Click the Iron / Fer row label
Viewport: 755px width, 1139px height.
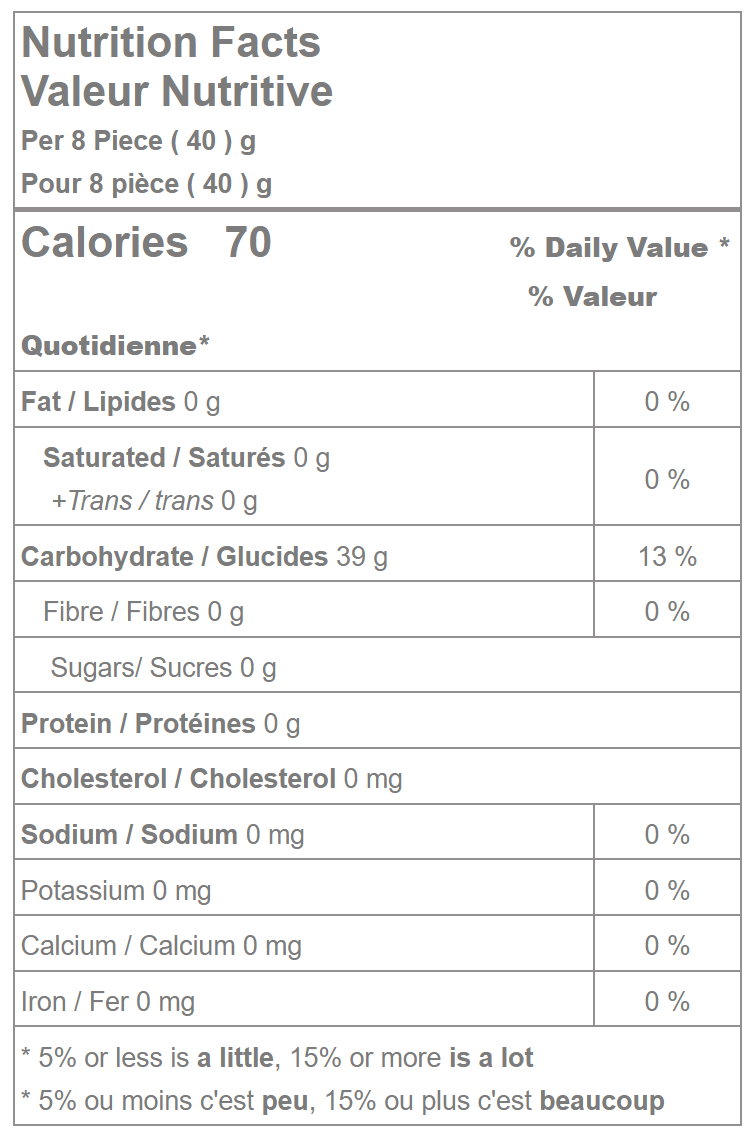pos(108,1002)
